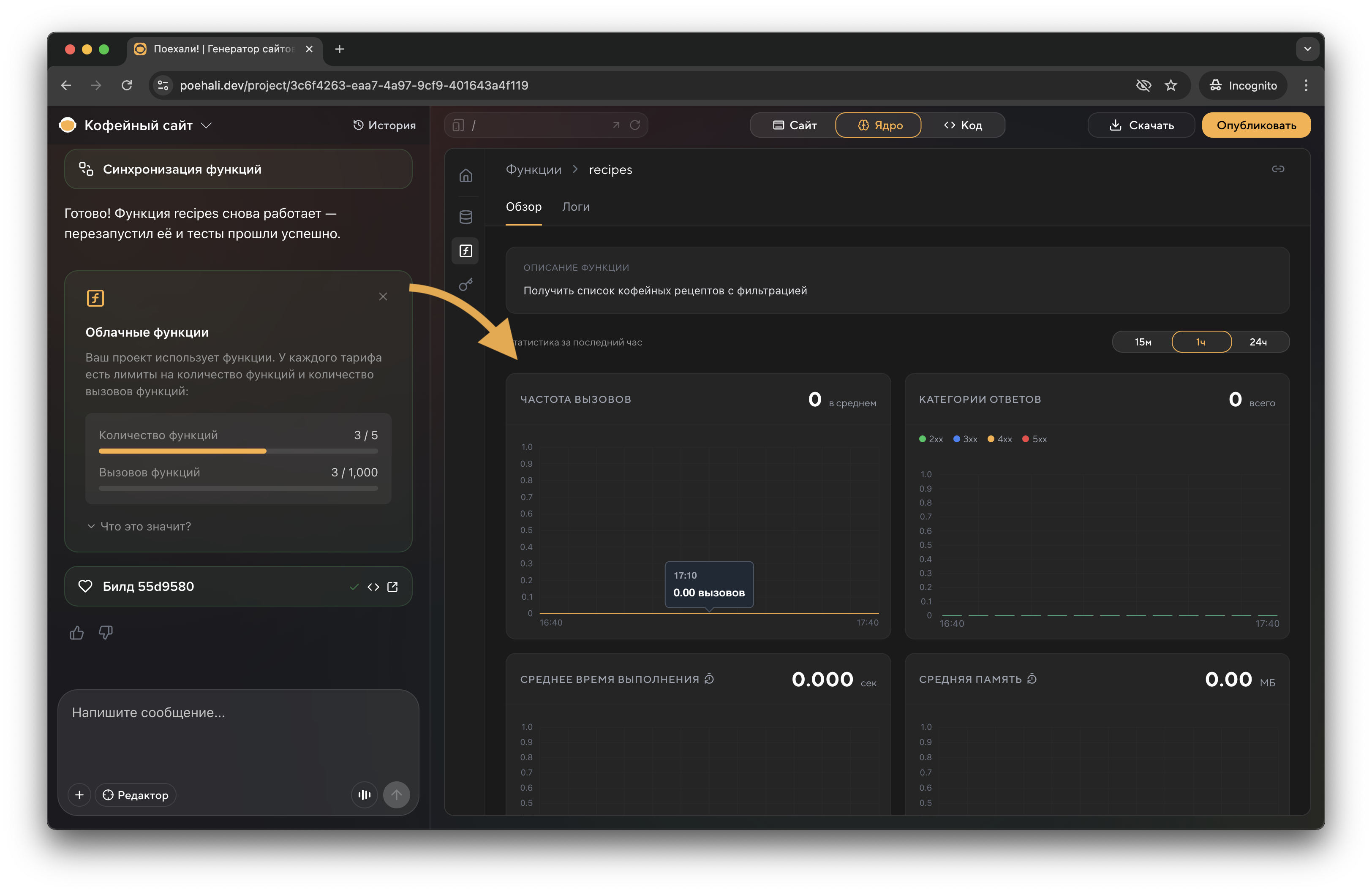1372x892 pixels.
Task: Click the Скачать button
Action: [1141, 125]
